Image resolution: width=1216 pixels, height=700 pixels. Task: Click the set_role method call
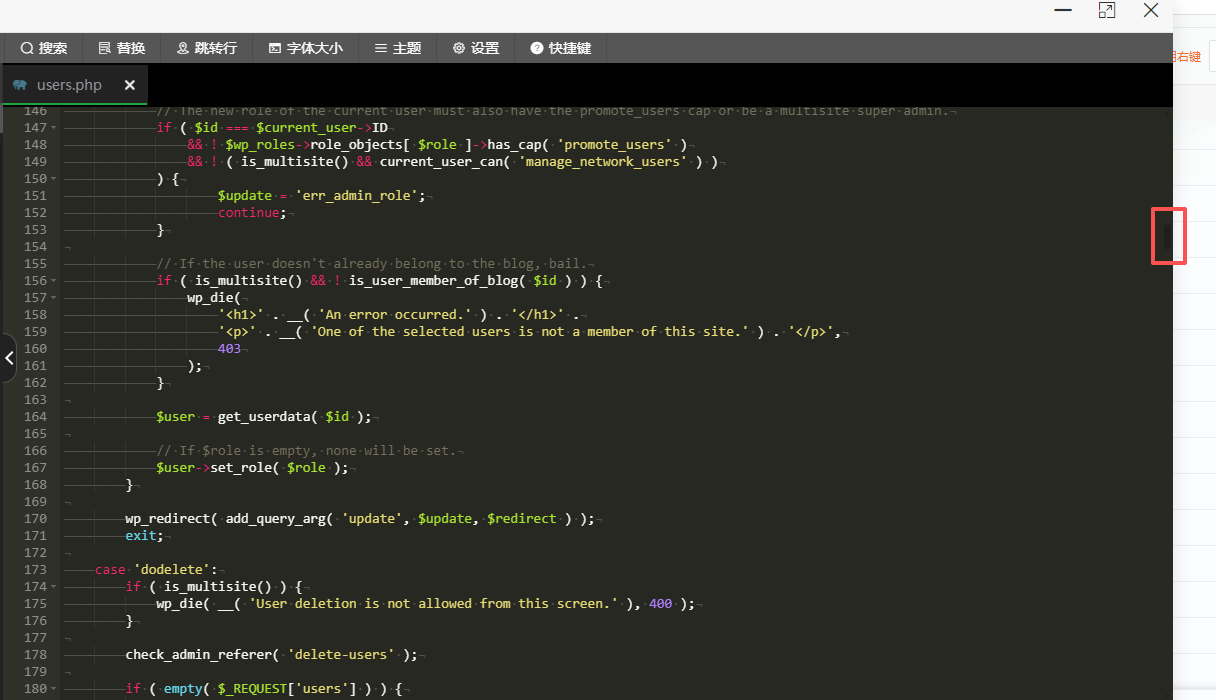pos(241,468)
